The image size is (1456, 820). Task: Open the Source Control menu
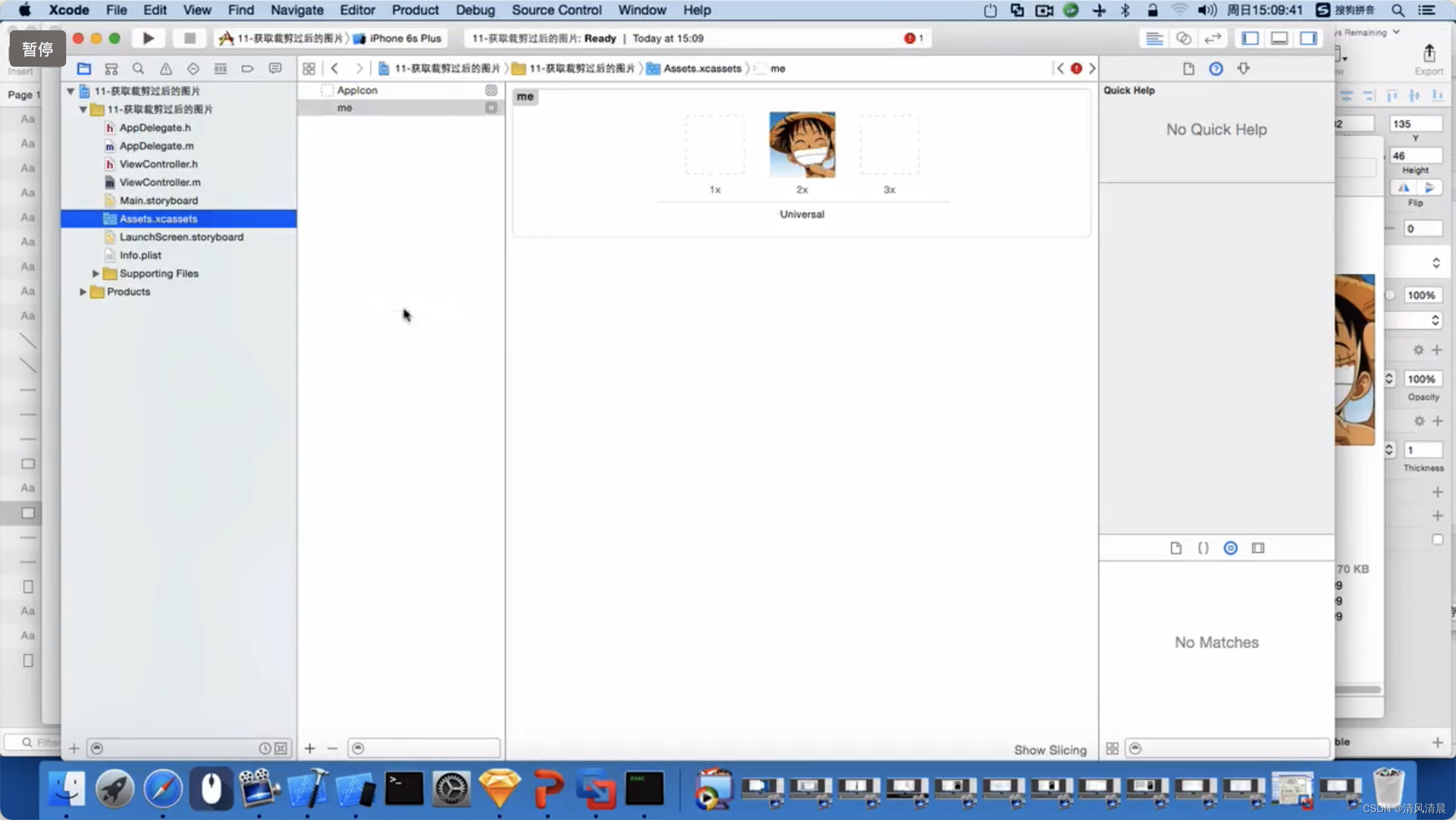pyautogui.click(x=556, y=10)
